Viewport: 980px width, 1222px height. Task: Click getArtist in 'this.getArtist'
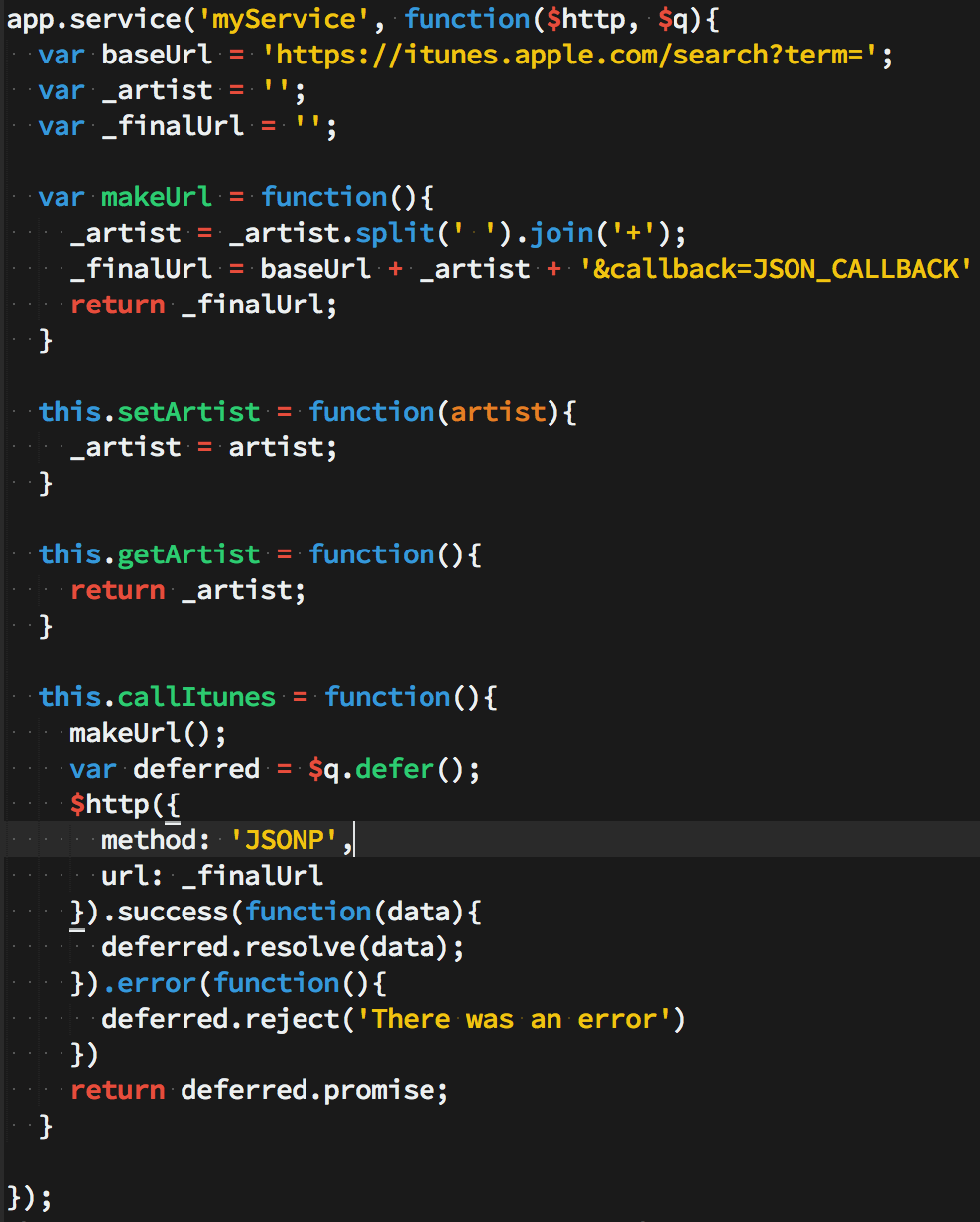click(188, 554)
